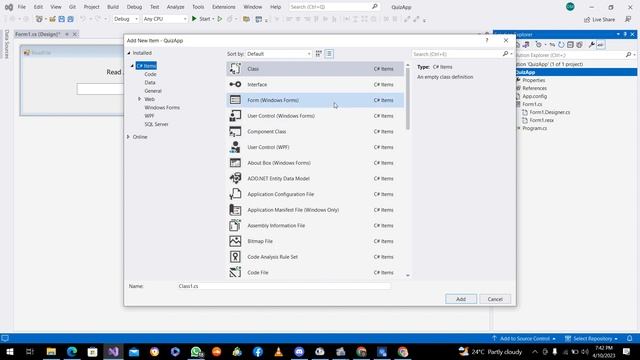Select Component Class template
640x360 pixels.
[315, 131]
